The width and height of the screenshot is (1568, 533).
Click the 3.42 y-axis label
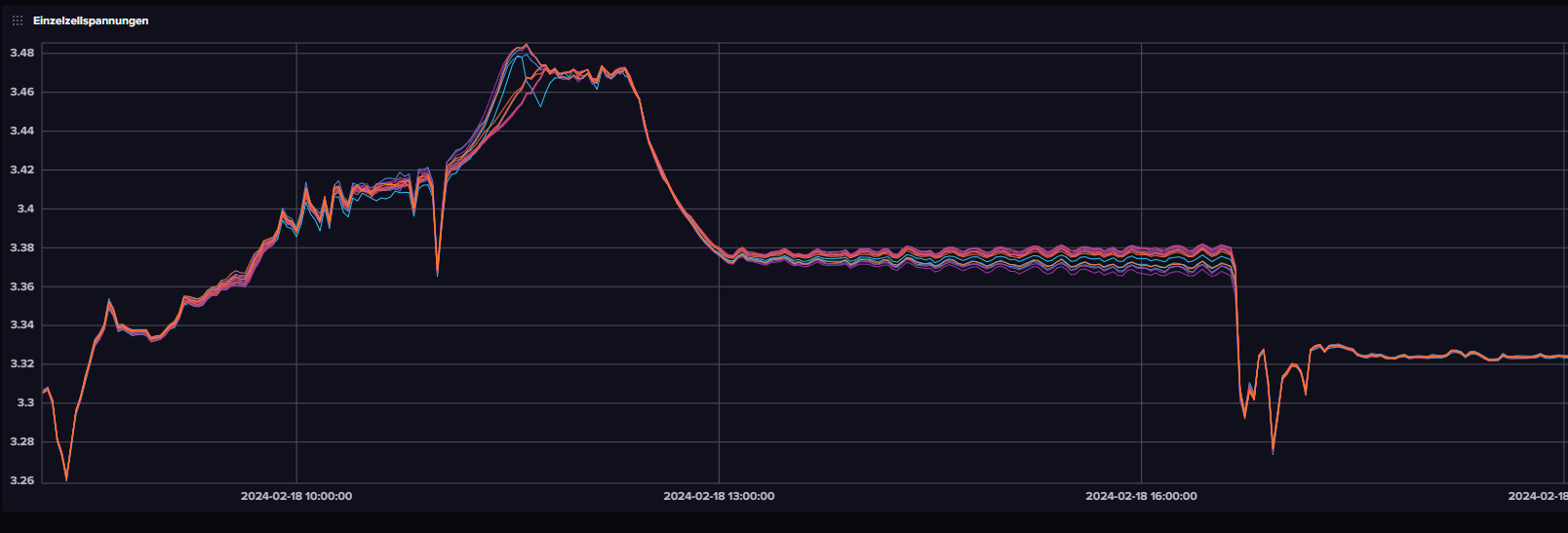21,170
